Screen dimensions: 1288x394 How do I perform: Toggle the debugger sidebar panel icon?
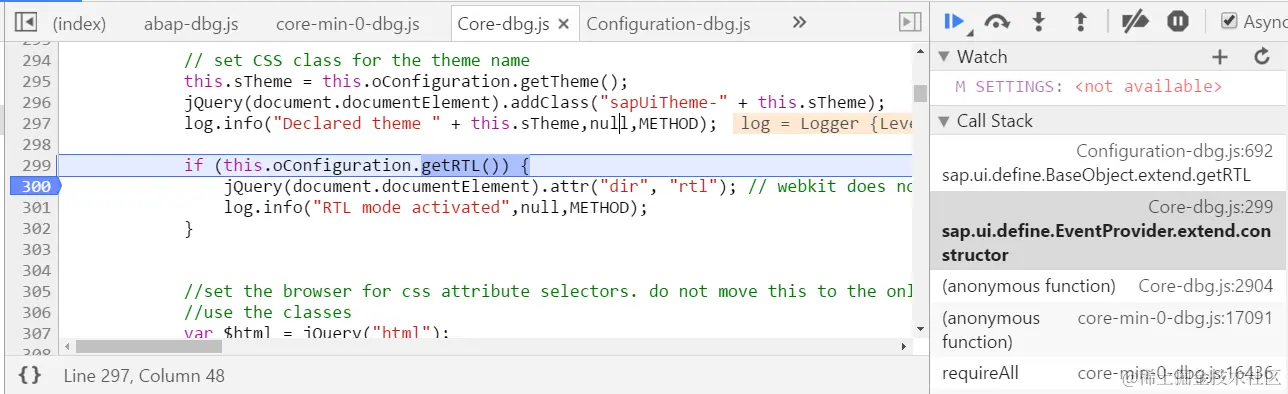pos(910,22)
